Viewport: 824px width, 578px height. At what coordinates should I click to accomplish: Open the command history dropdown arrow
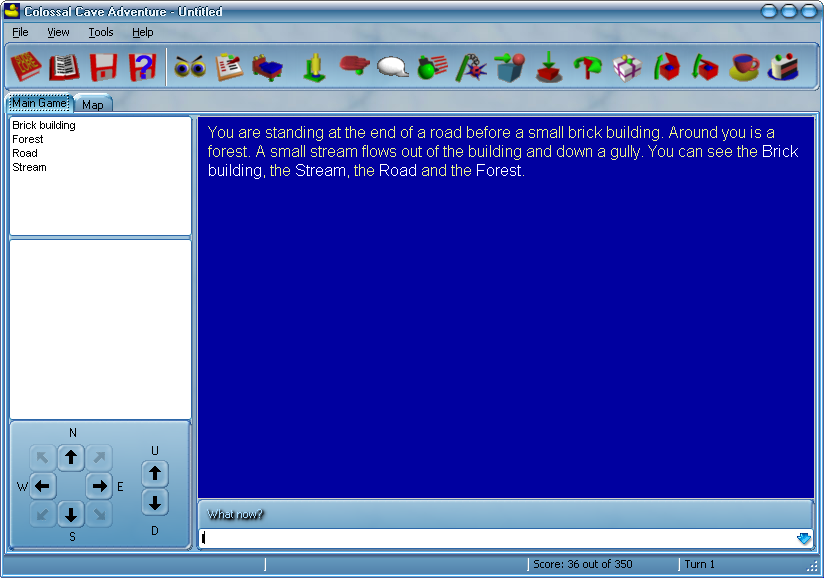coord(803,538)
